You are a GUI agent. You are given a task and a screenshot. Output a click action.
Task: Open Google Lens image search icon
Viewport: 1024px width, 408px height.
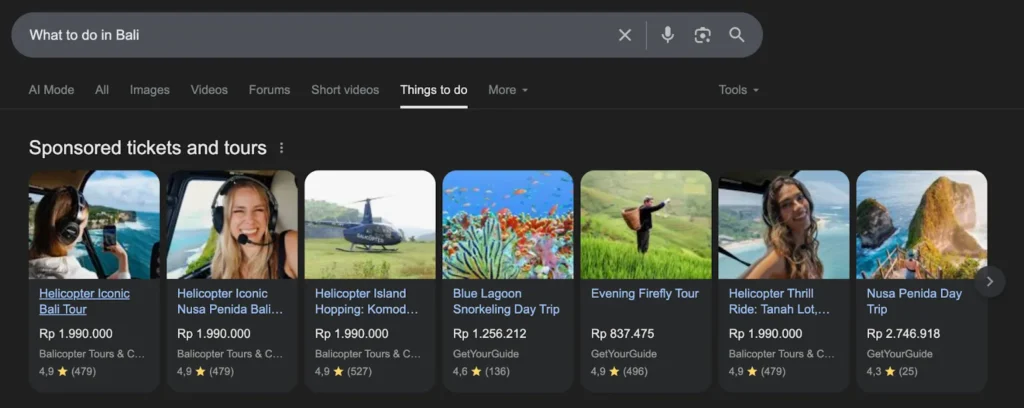(x=703, y=35)
